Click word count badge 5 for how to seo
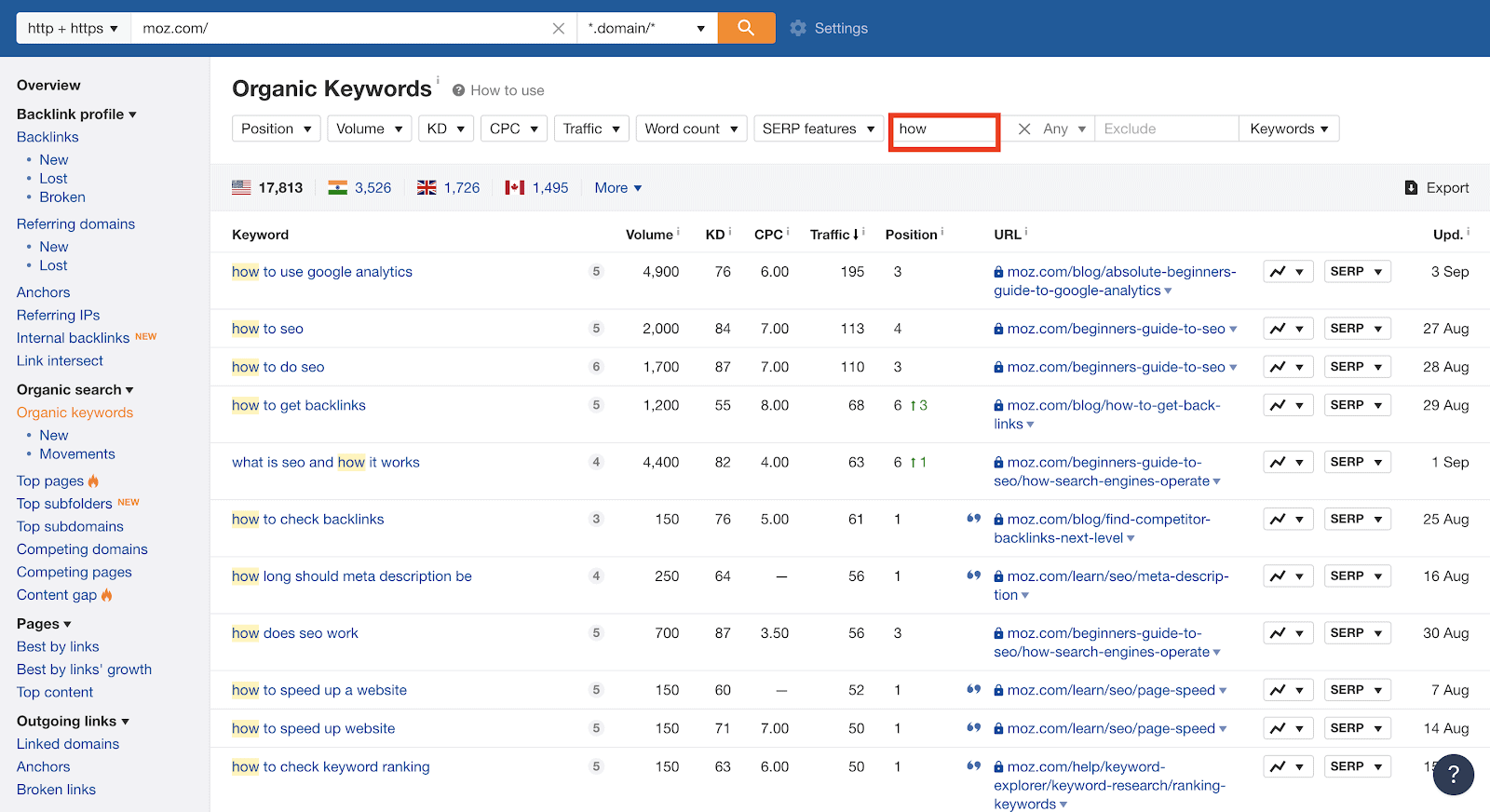 coord(597,329)
